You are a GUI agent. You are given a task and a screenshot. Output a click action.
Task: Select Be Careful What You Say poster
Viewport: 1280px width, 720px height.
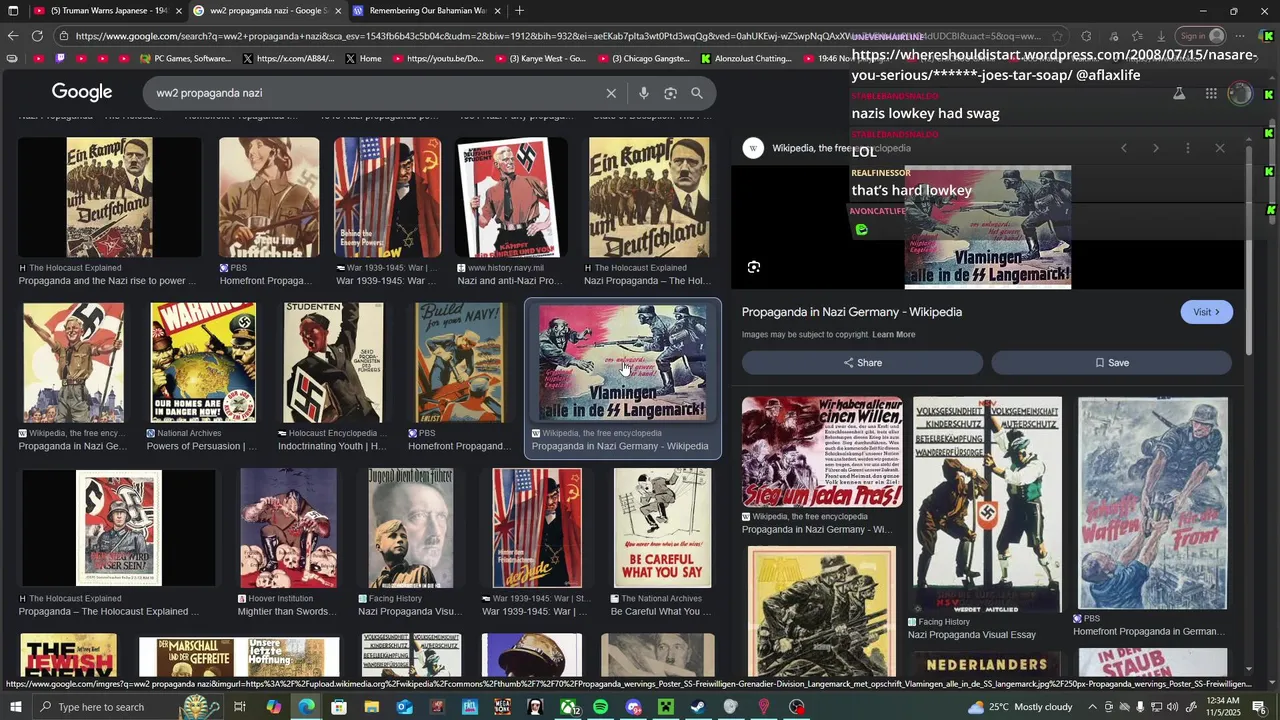661,528
